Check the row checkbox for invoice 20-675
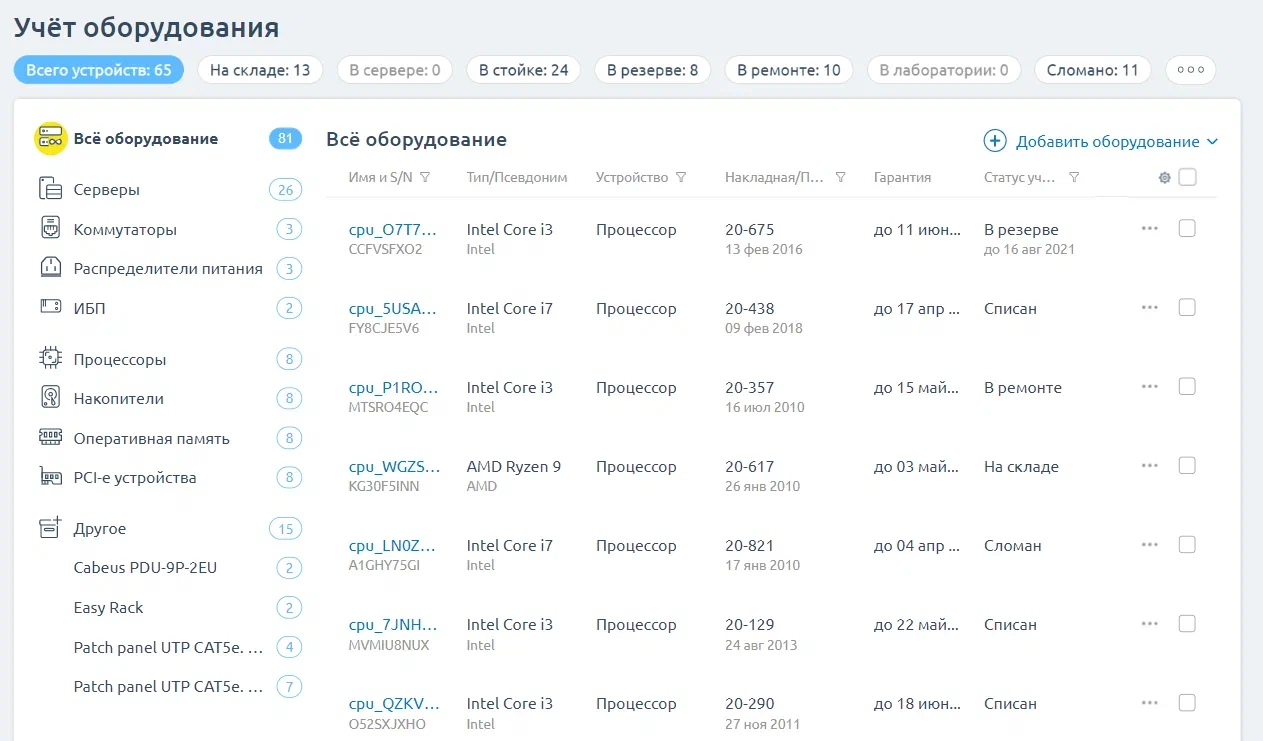Viewport: 1263px width, 741px height. [1187, 228]
